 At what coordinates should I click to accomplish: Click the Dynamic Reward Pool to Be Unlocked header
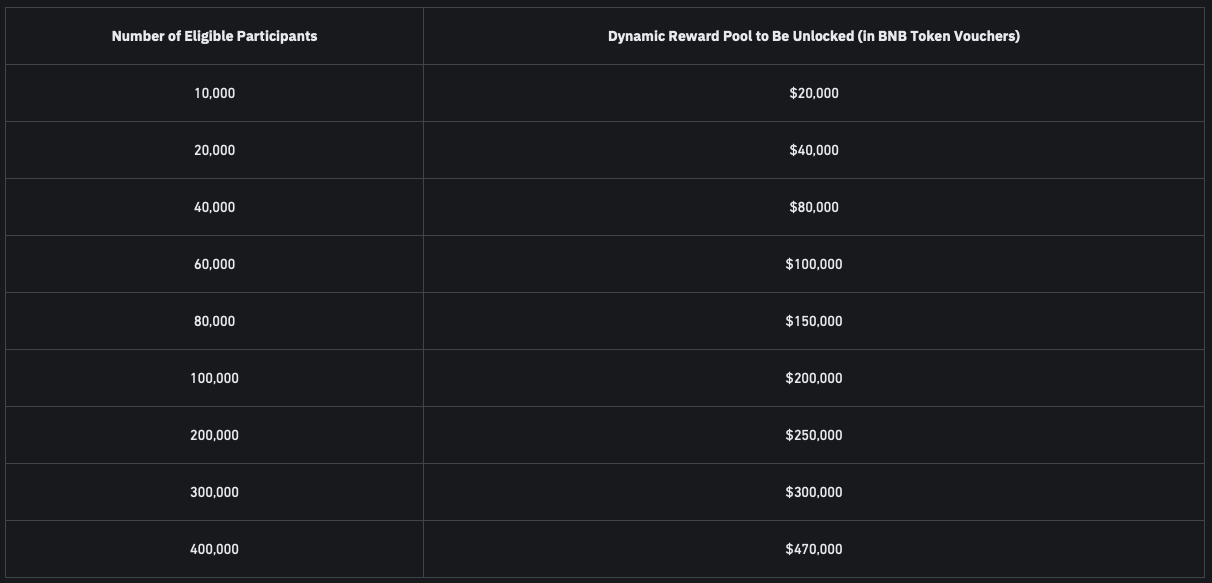pyautogui.click(x=813, y=36)
